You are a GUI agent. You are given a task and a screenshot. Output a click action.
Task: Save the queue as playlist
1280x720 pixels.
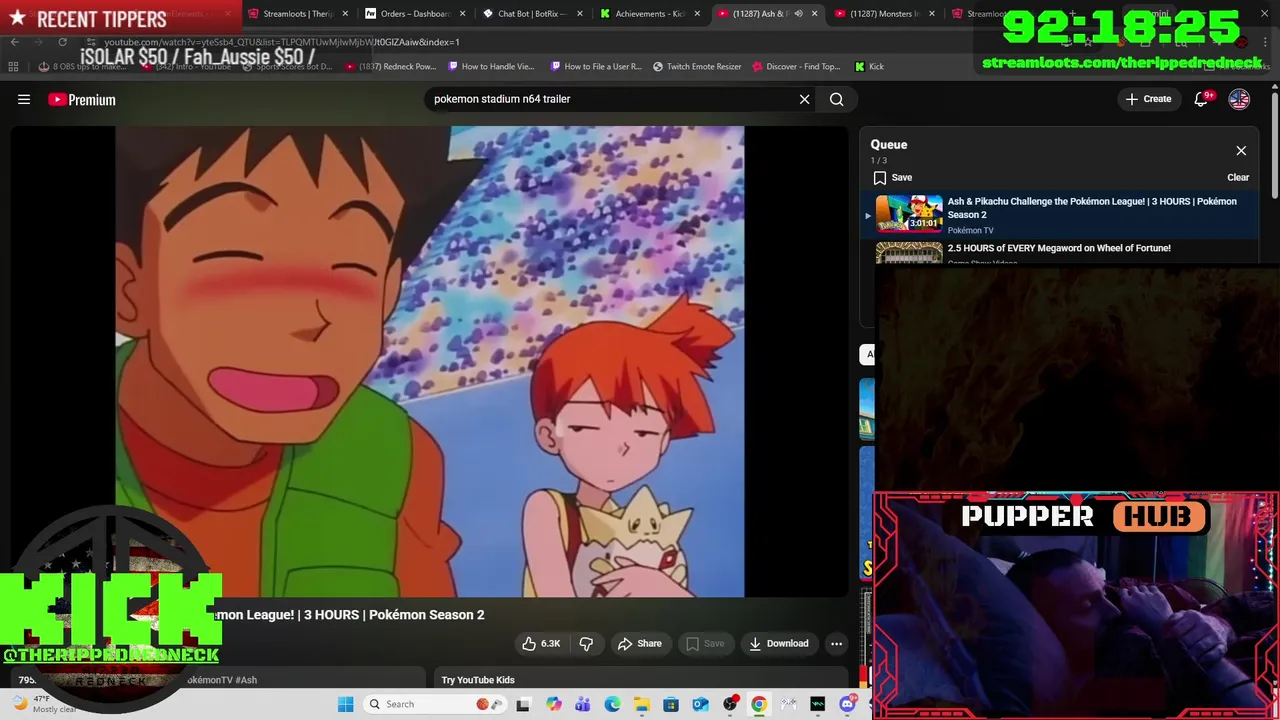point(892,178)
